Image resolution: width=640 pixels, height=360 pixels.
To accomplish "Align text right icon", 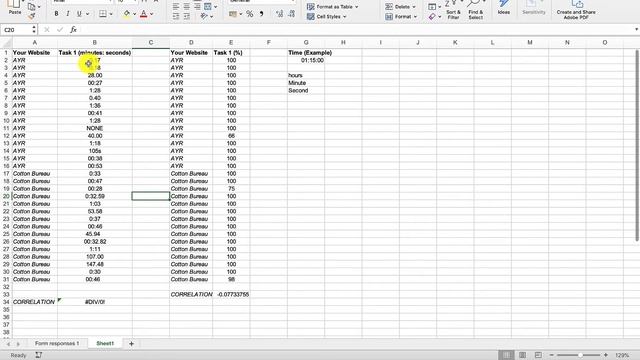I will (197, 7).
